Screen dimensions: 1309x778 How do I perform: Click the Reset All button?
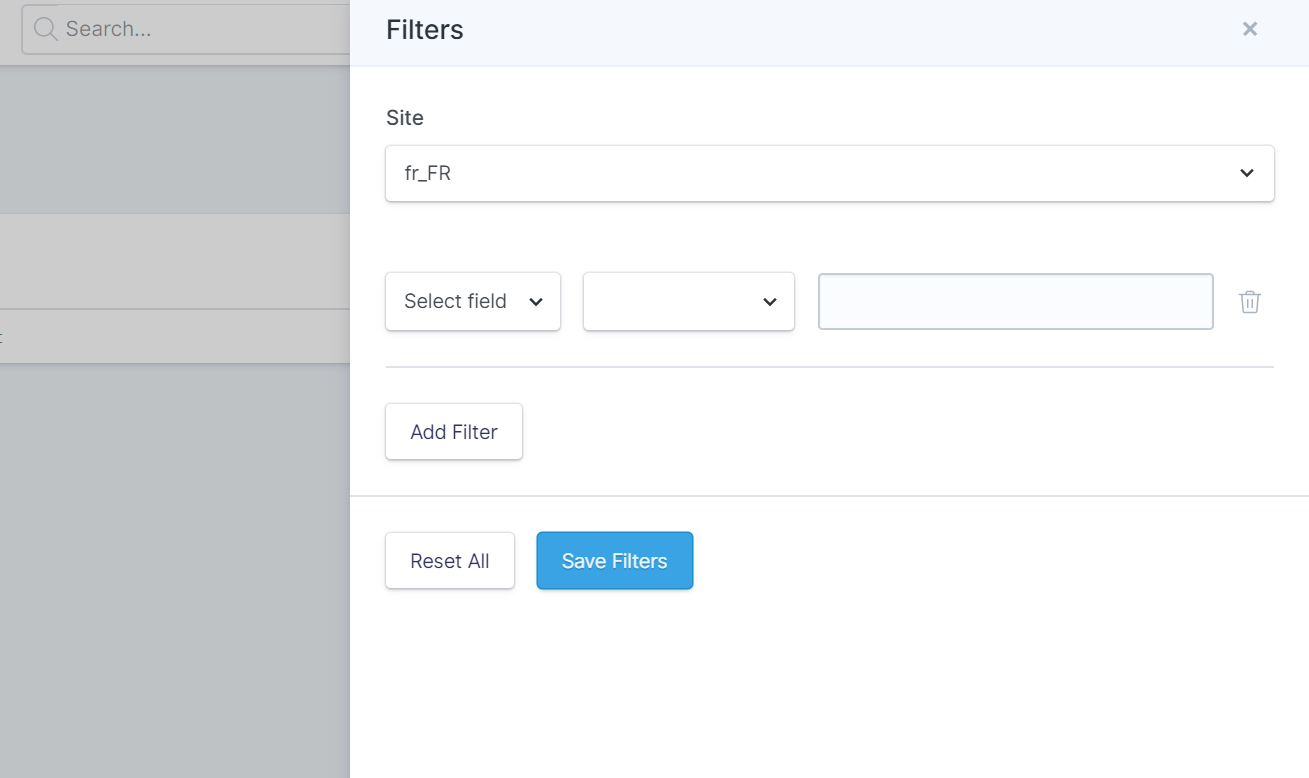click(x=449, y=560)
